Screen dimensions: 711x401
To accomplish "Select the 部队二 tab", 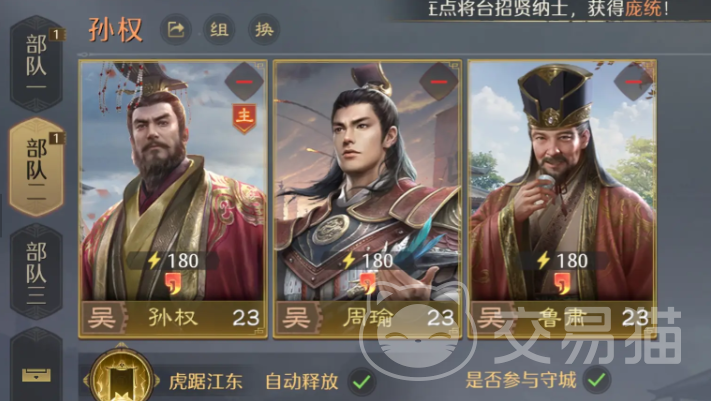I will [36, 166].
